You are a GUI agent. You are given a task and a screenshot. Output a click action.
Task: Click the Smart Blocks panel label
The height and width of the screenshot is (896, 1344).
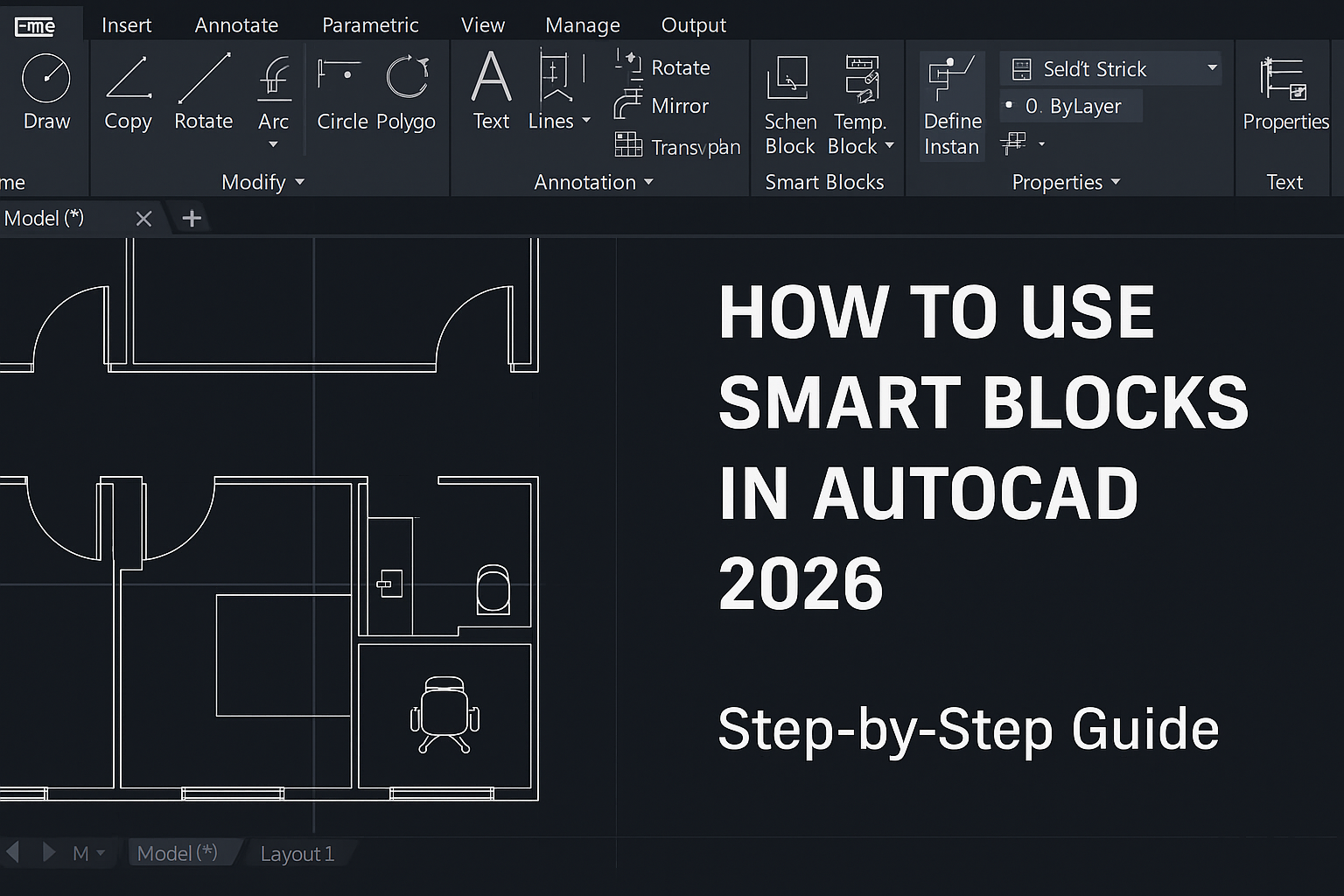click(824, 182)
